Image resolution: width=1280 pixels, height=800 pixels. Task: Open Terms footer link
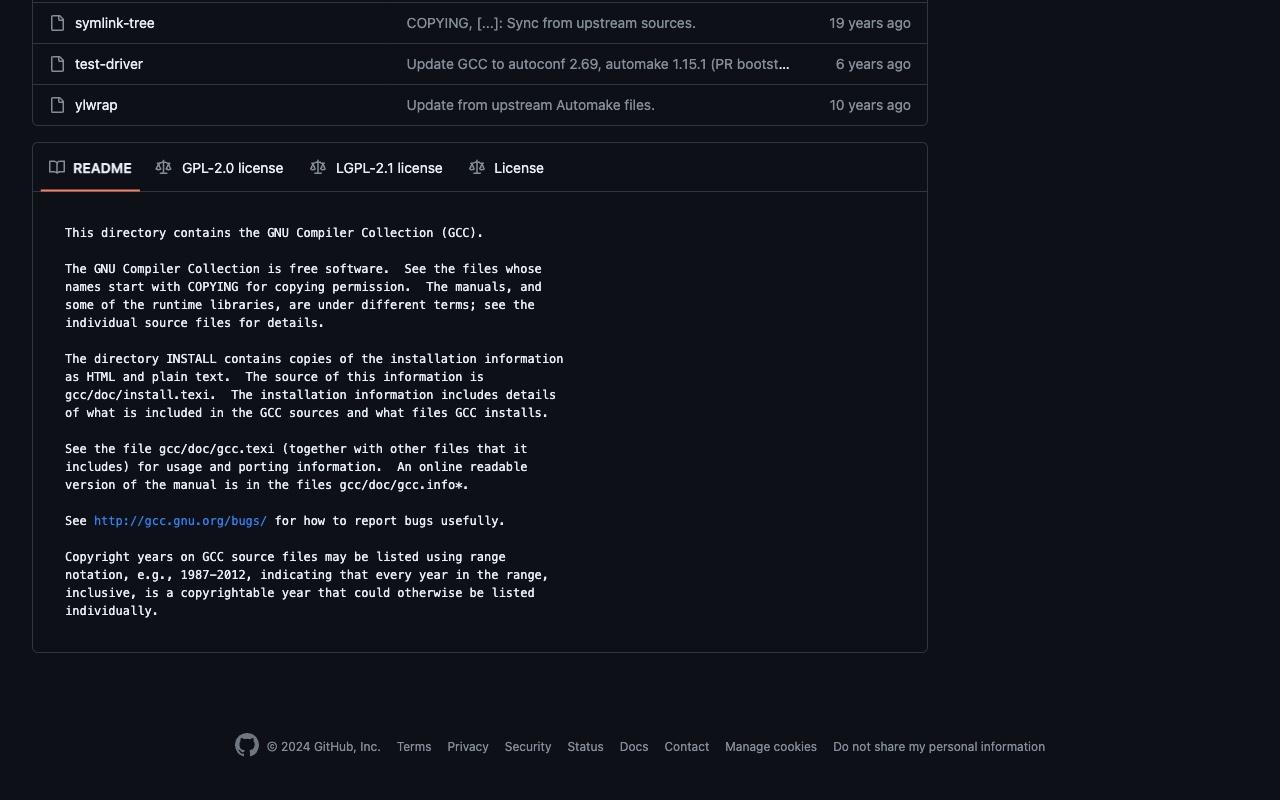(x=414, y=747)
